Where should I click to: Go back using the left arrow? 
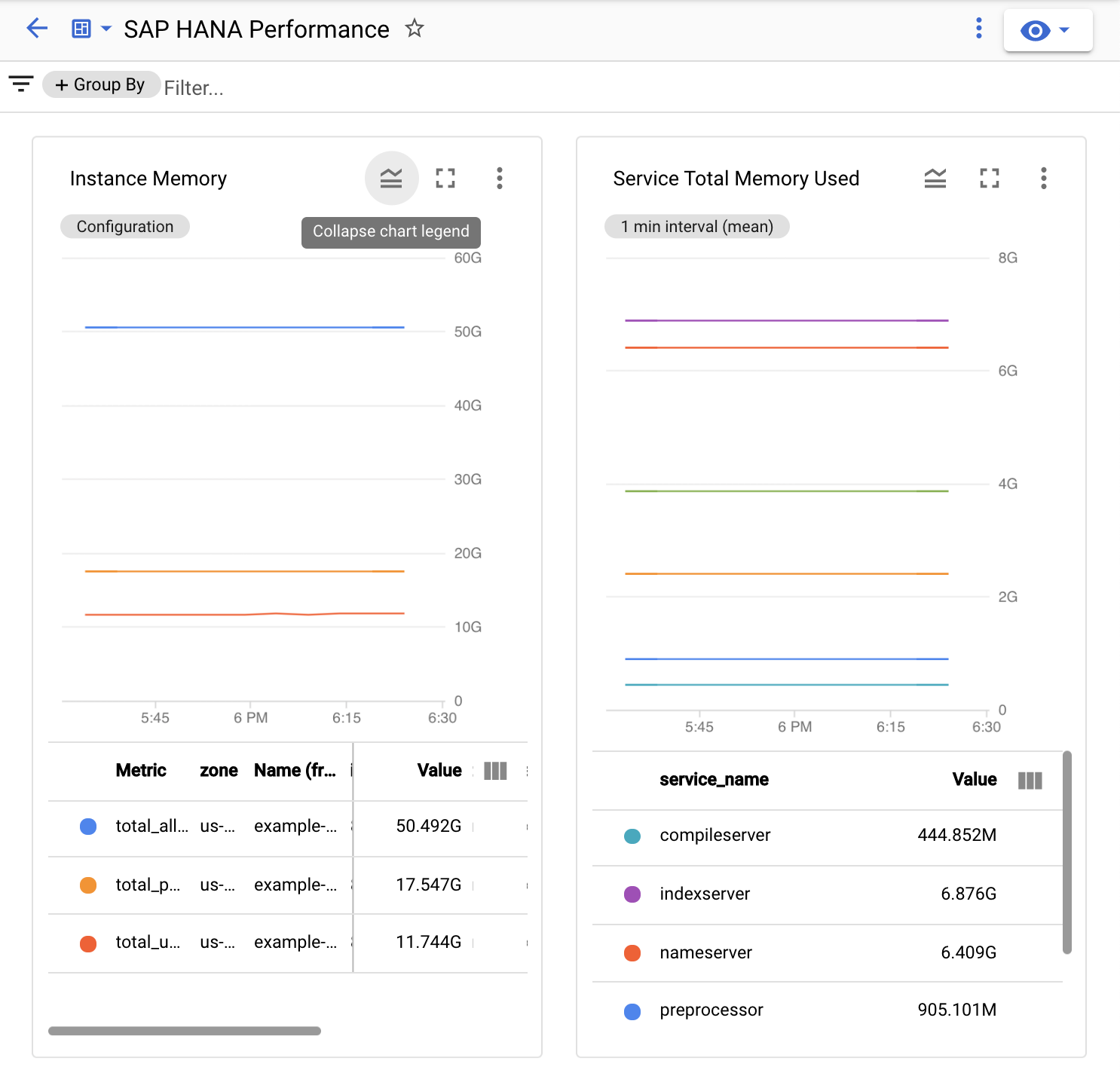click(37, 29)
